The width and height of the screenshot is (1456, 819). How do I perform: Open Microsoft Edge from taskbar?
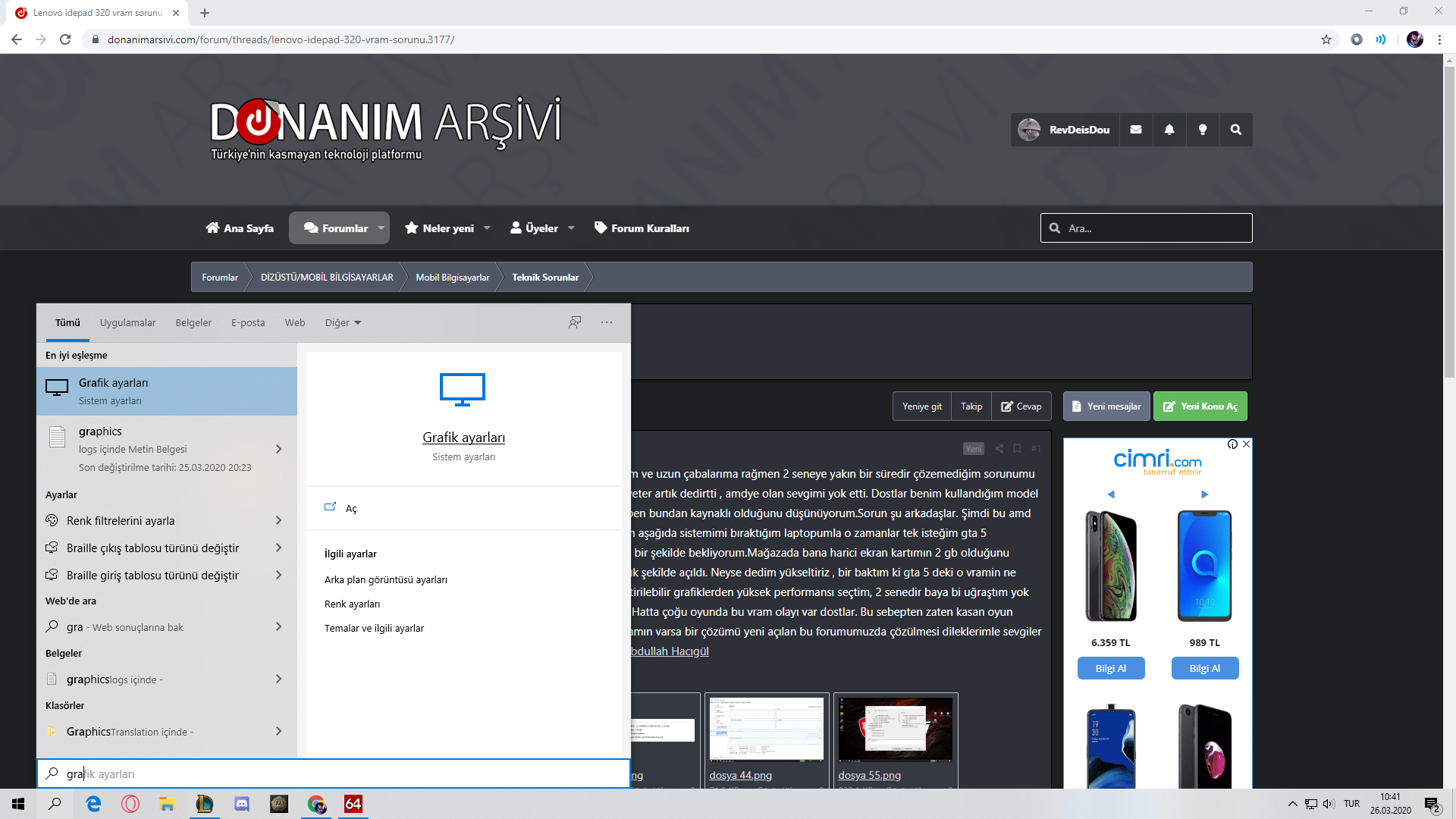93,804
